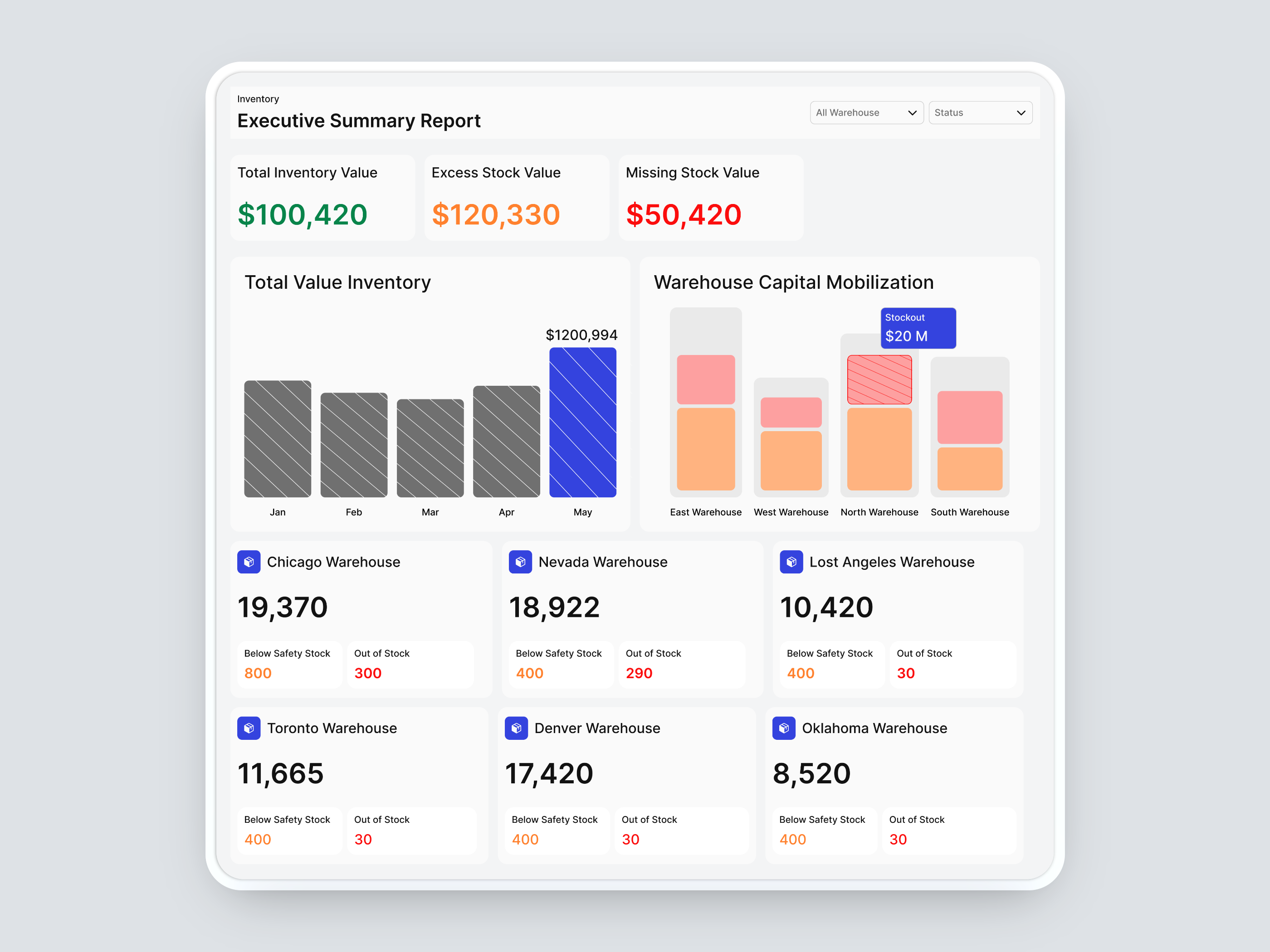1270x952 pixels.
Task: Open the Inventory breadcrumb link
Action: 258,99
